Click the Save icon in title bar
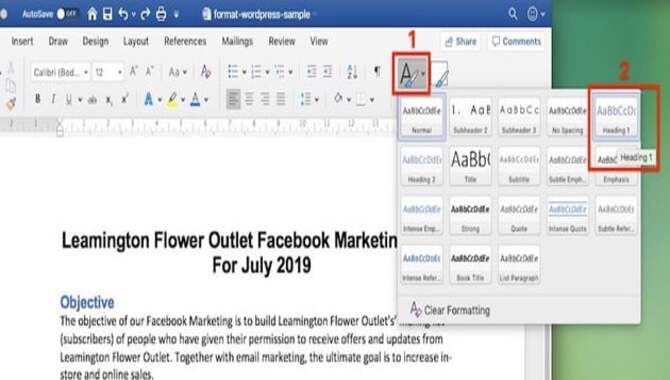The image size is (670, 380). pos(108,14)
